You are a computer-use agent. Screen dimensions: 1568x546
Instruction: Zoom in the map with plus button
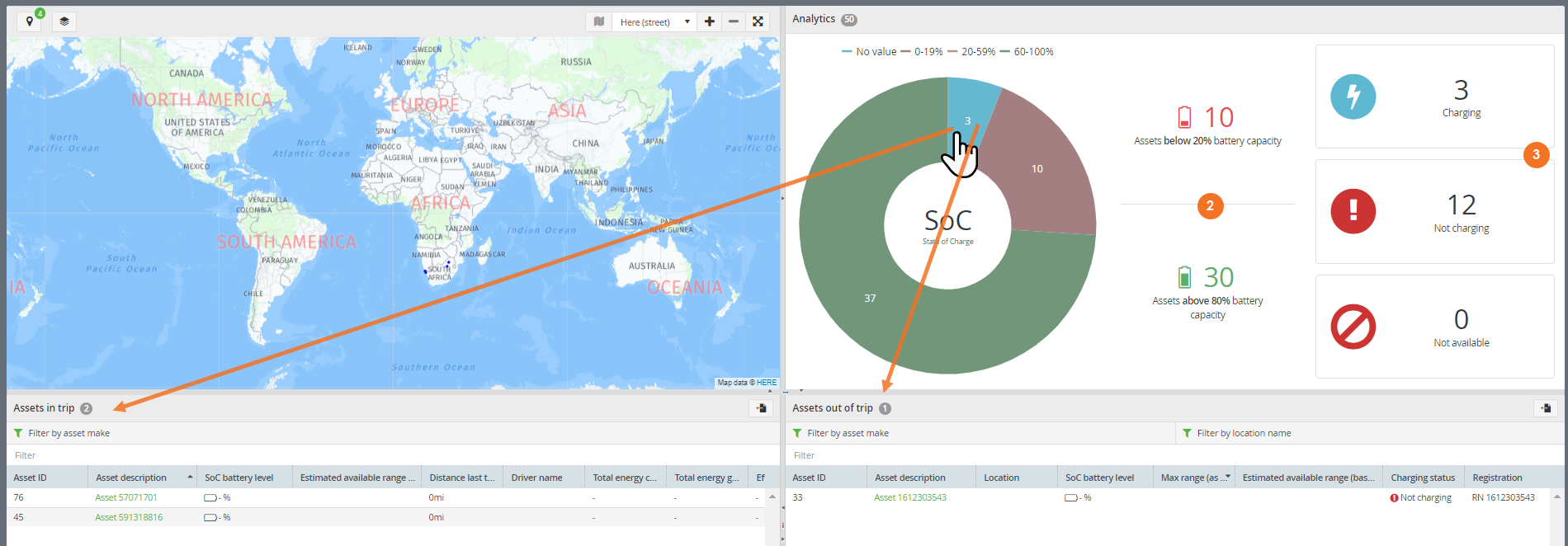710,21
